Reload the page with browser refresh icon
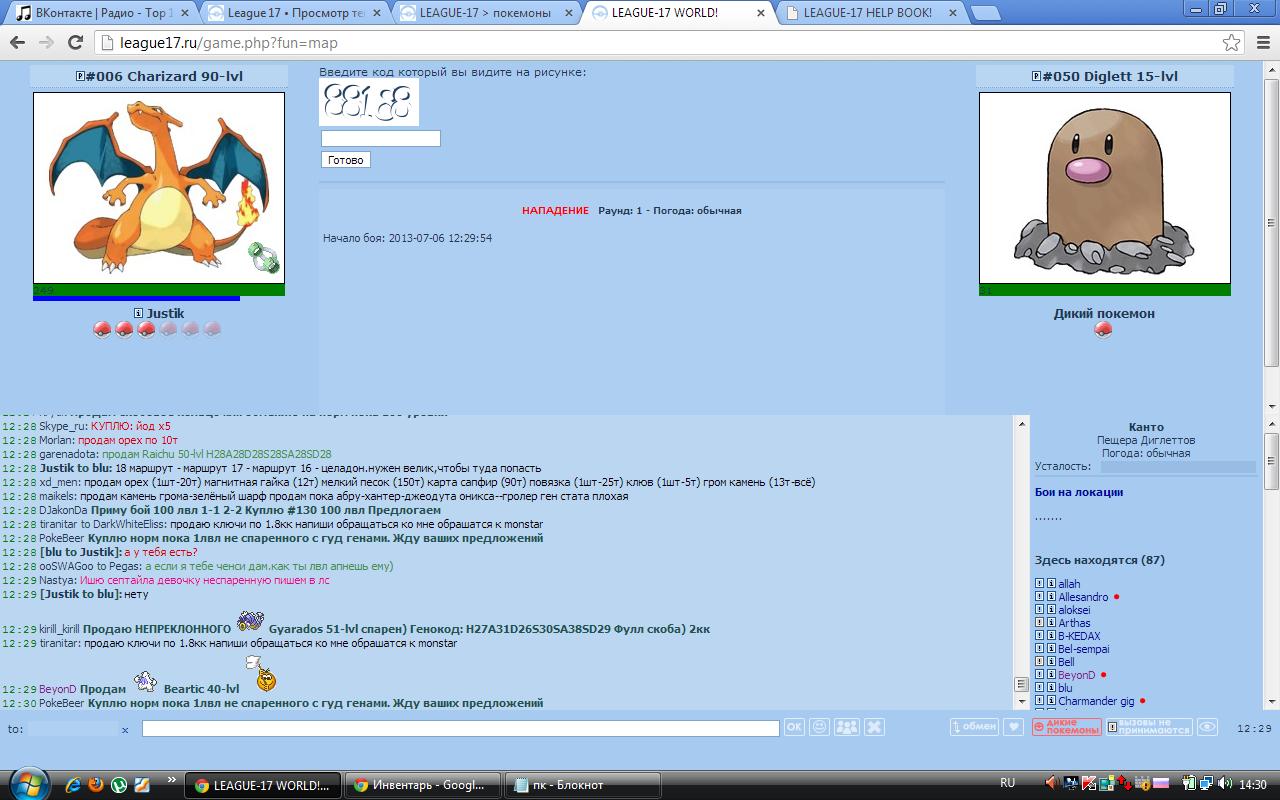 (75, 43)
